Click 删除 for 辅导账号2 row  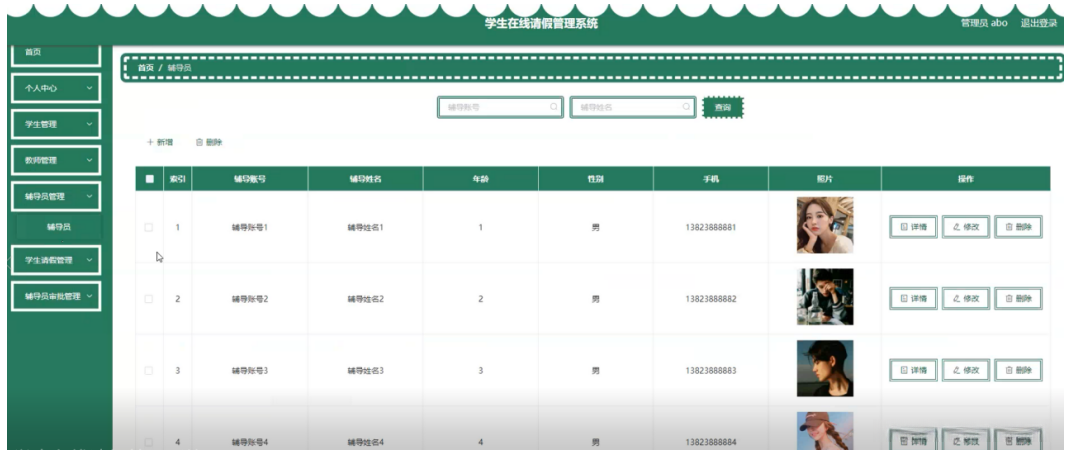coord(1018,298)
